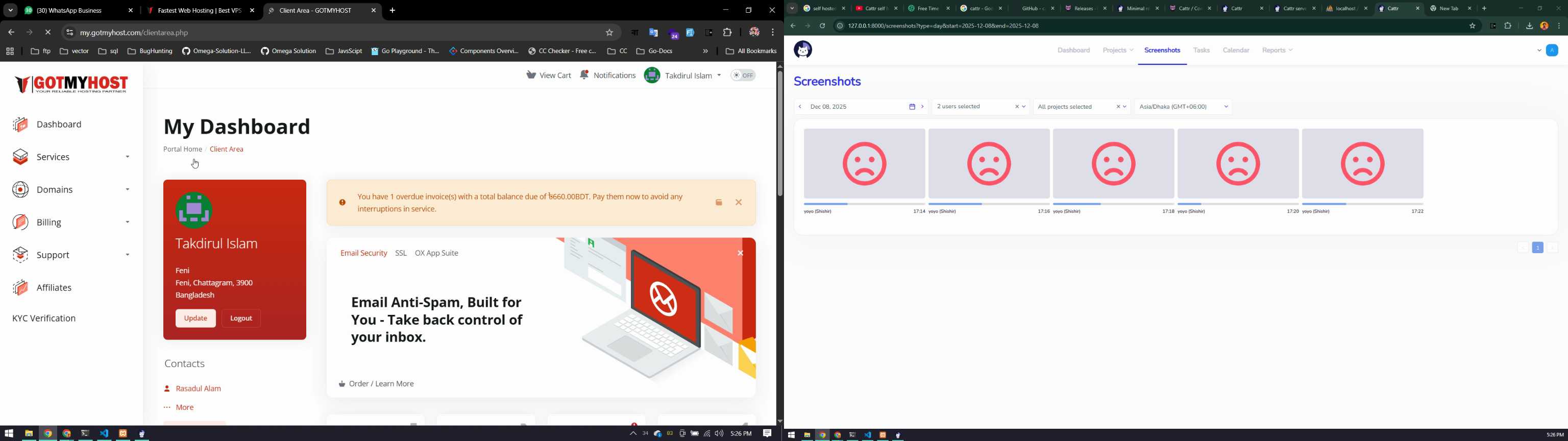Open Visual Studio Code from the left taskbar
1568x441 pixels.
tap(104, 434)
